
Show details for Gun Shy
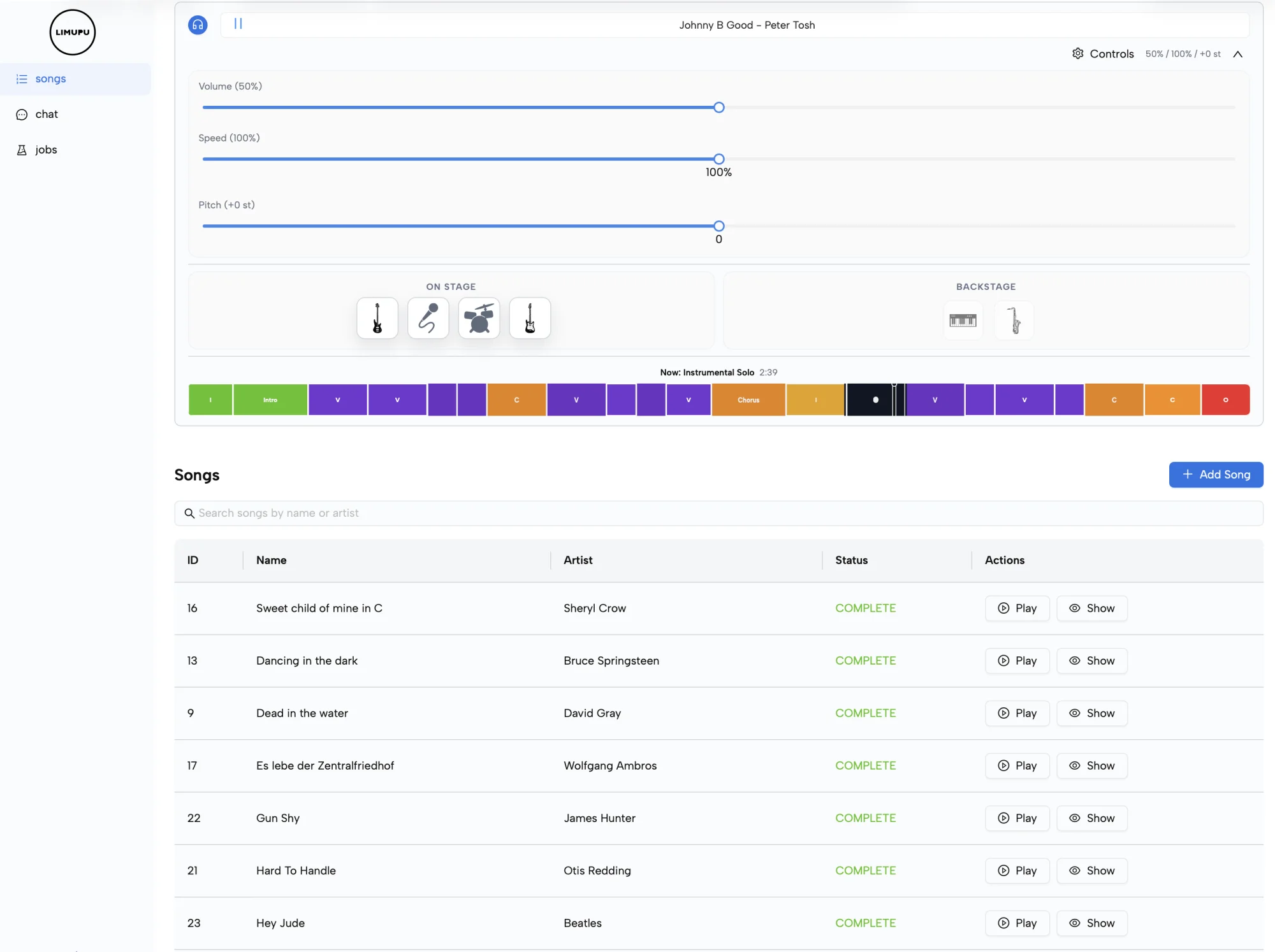[1091, 818]
